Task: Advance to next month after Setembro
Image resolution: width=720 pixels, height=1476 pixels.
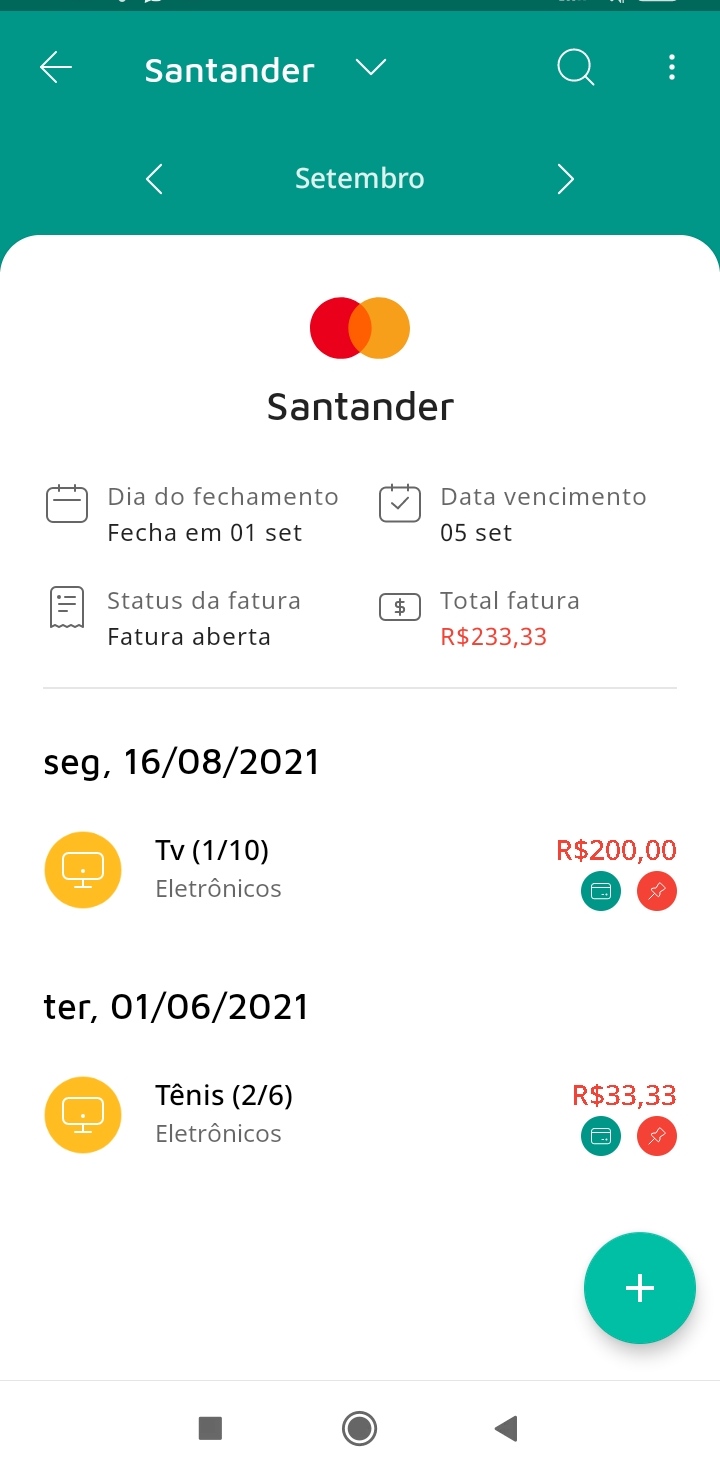Action: (565, 179)
